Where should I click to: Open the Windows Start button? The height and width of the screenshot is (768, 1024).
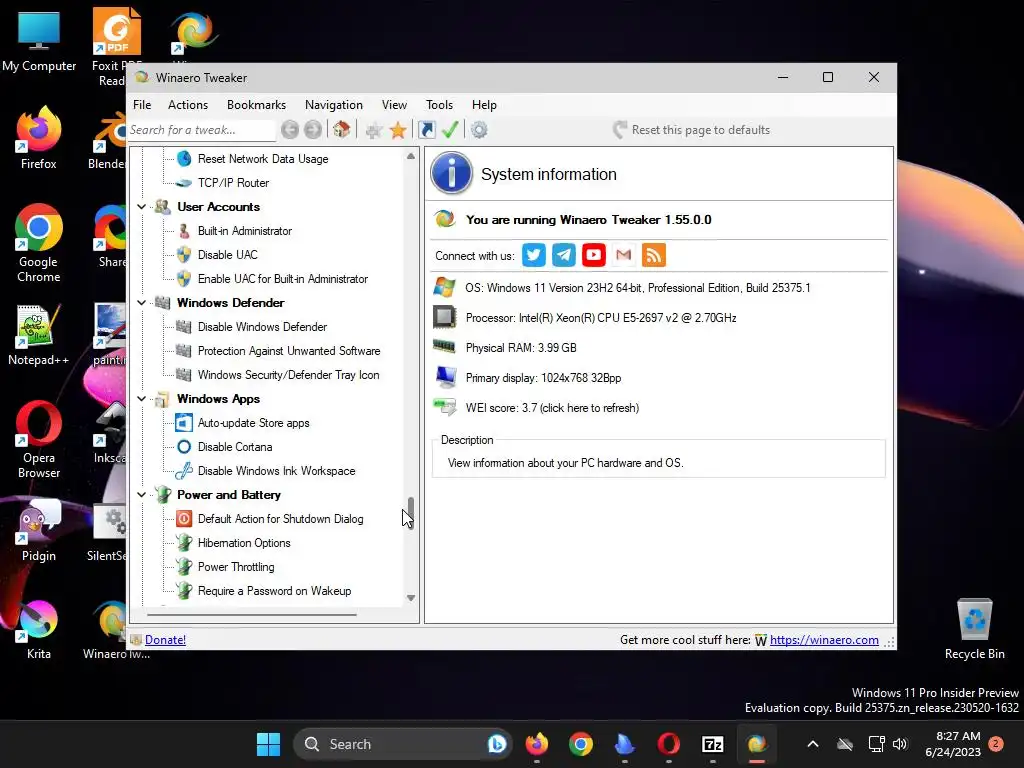pos(268,744)
